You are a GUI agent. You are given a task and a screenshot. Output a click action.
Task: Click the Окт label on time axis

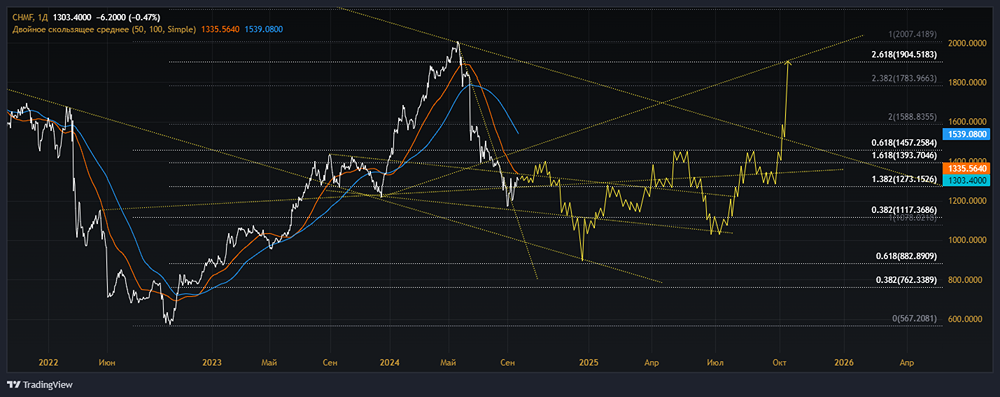click(x=779, y=363)
